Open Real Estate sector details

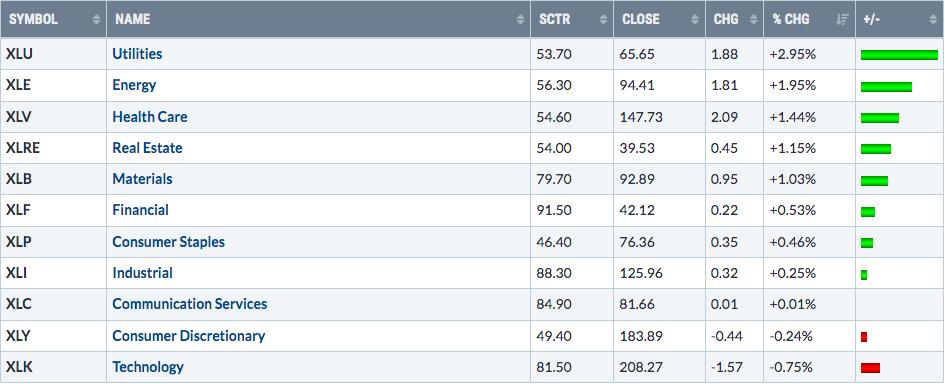tap(147, 148)
